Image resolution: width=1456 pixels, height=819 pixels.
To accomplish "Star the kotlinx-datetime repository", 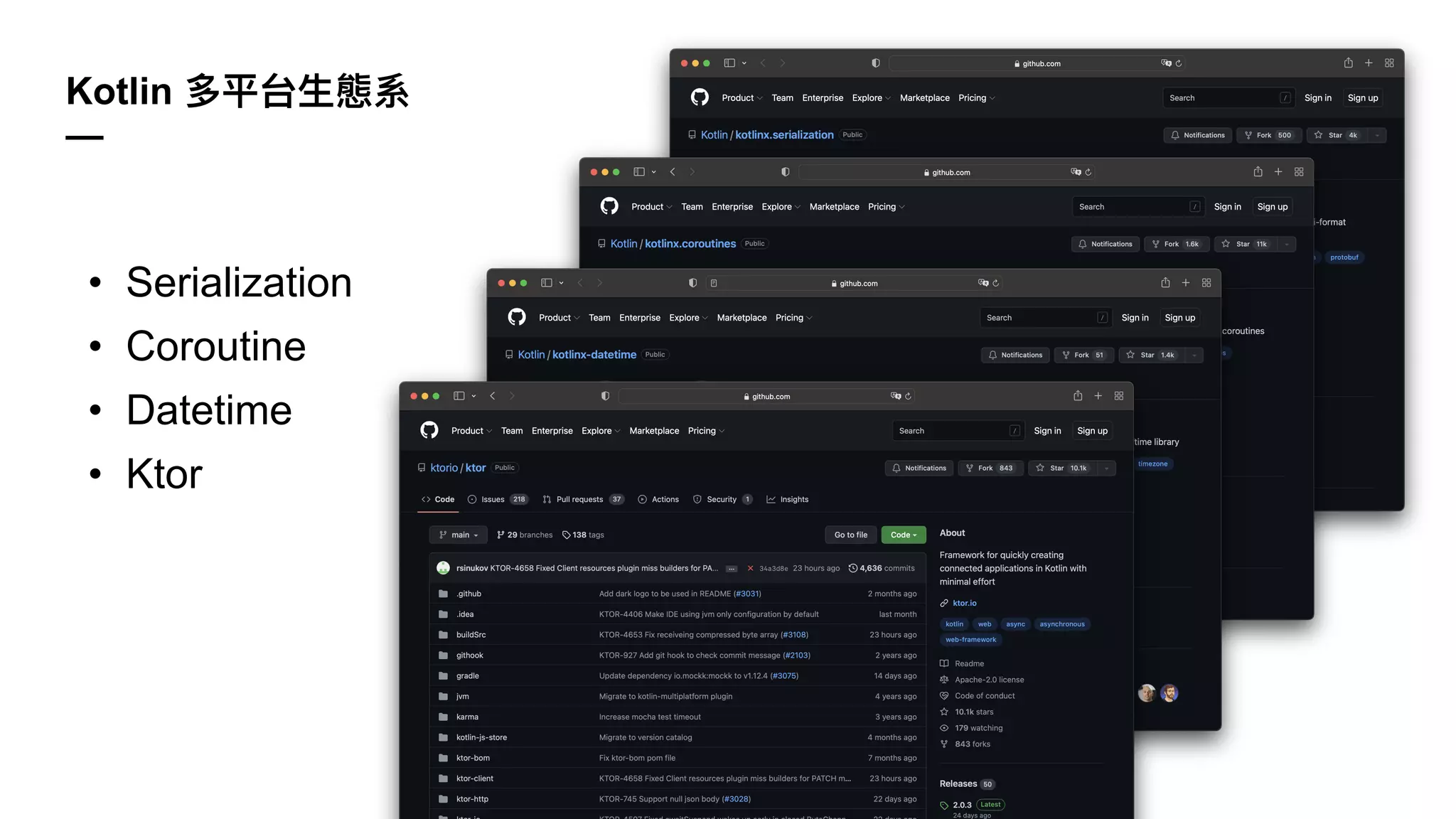I will tap(1152, 355).
